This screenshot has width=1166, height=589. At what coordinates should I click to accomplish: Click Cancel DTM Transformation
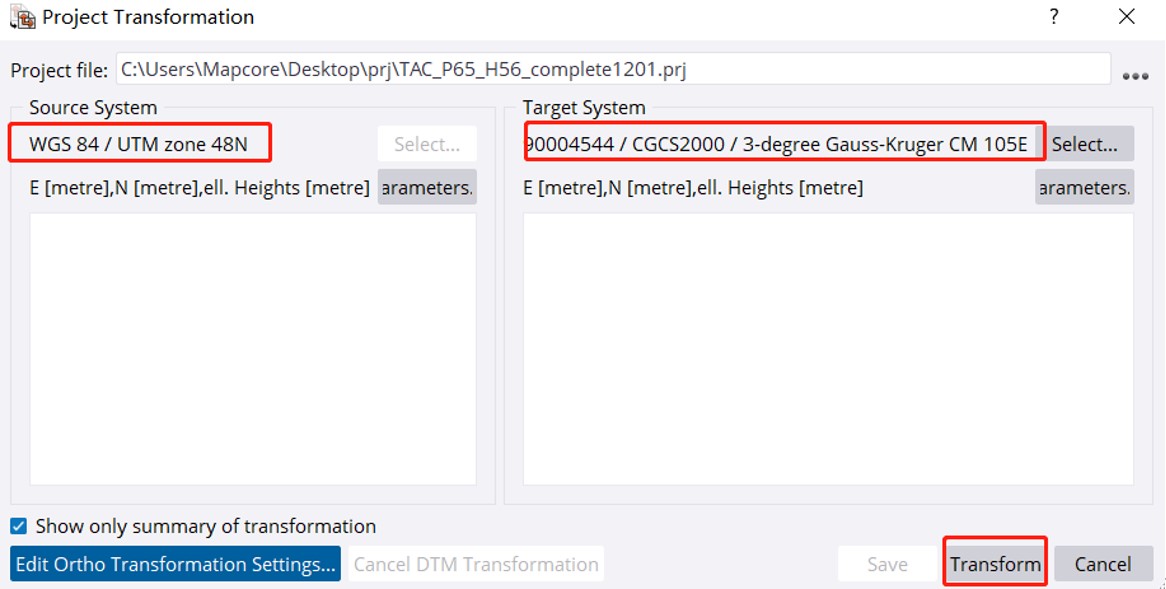coord(476,564)
